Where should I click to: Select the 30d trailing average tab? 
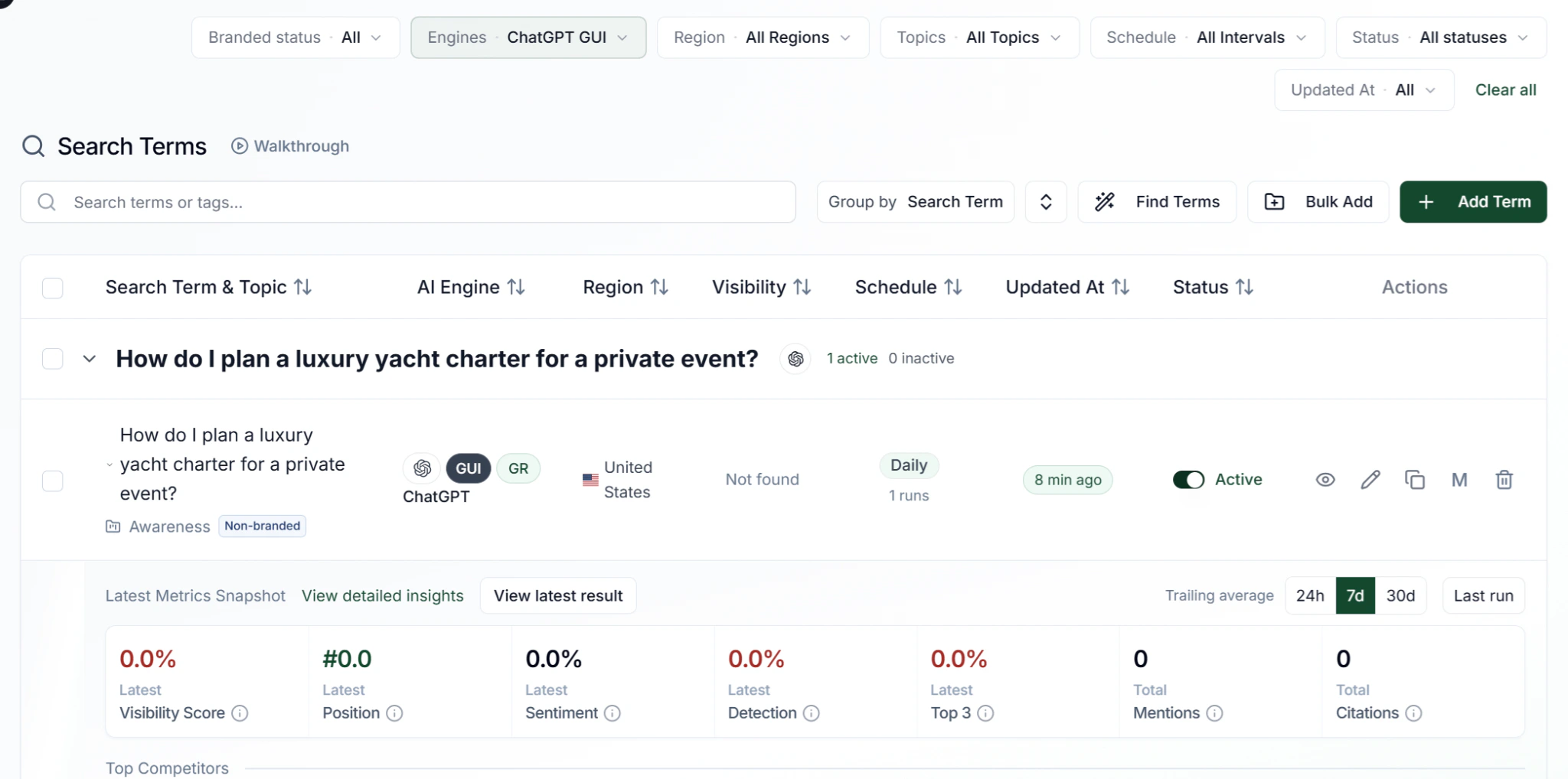[1400, 596]
